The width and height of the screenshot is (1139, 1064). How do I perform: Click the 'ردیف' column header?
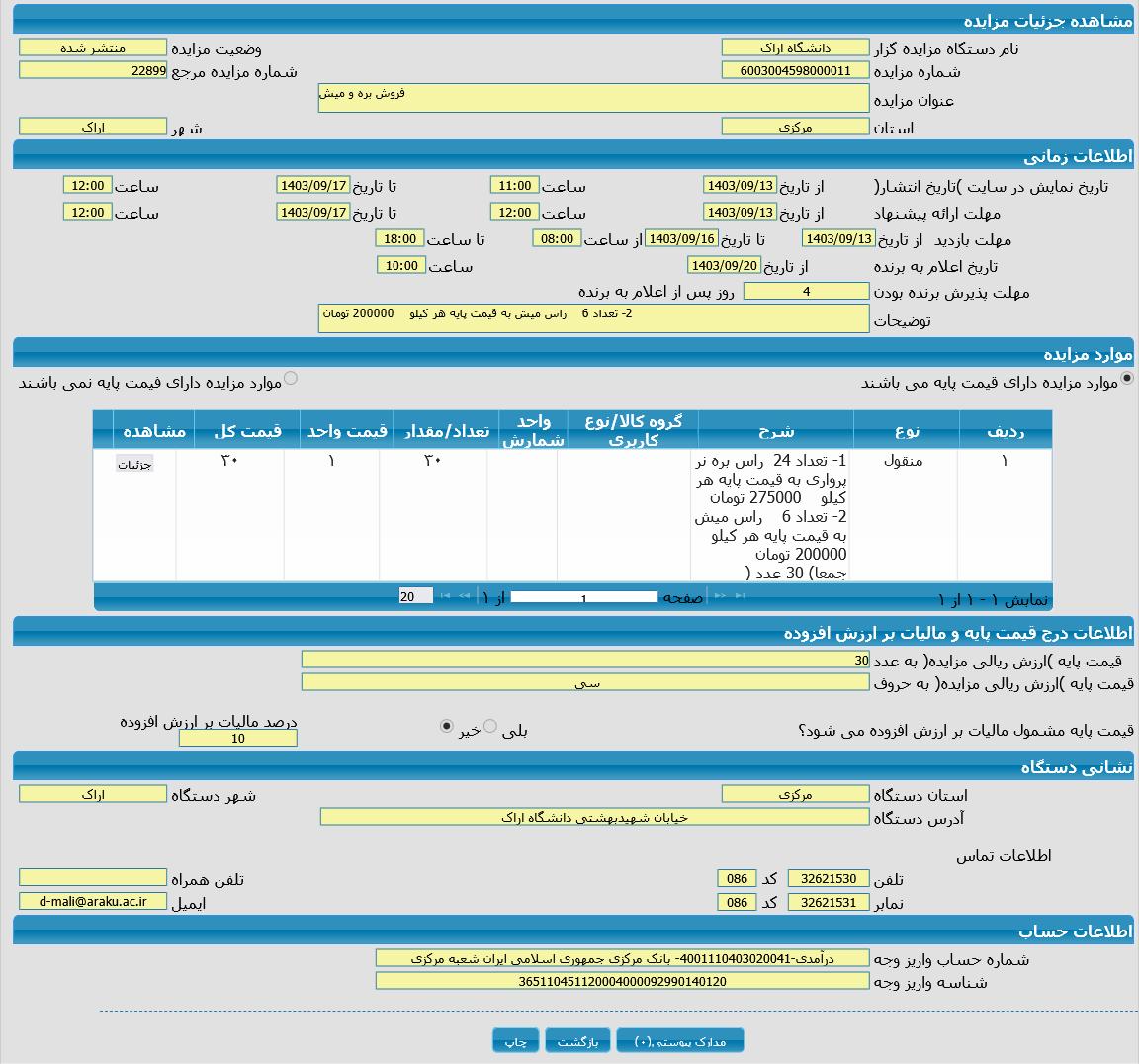pos(1005,430)
